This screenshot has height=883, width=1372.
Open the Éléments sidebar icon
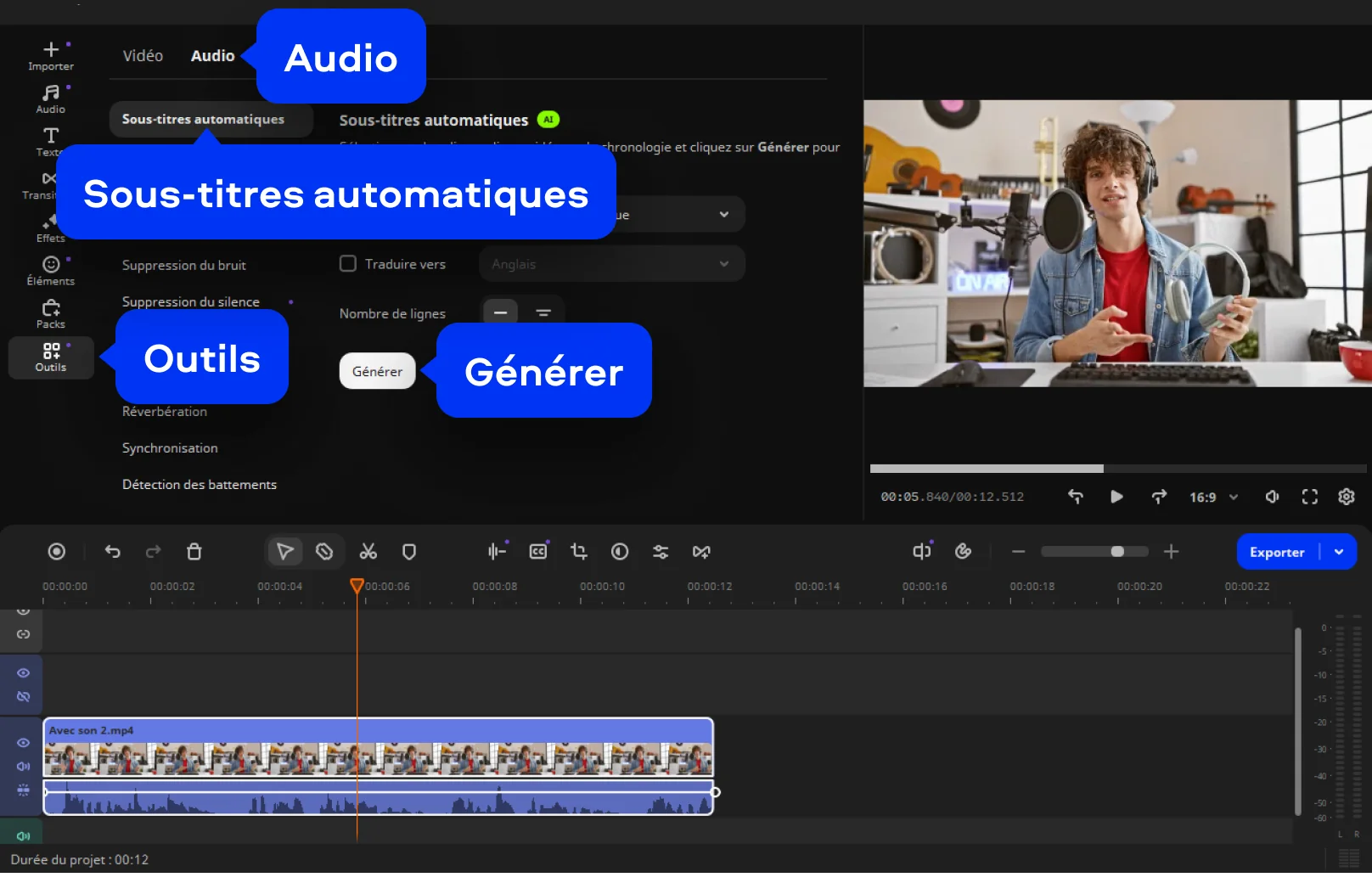[51, 271]
